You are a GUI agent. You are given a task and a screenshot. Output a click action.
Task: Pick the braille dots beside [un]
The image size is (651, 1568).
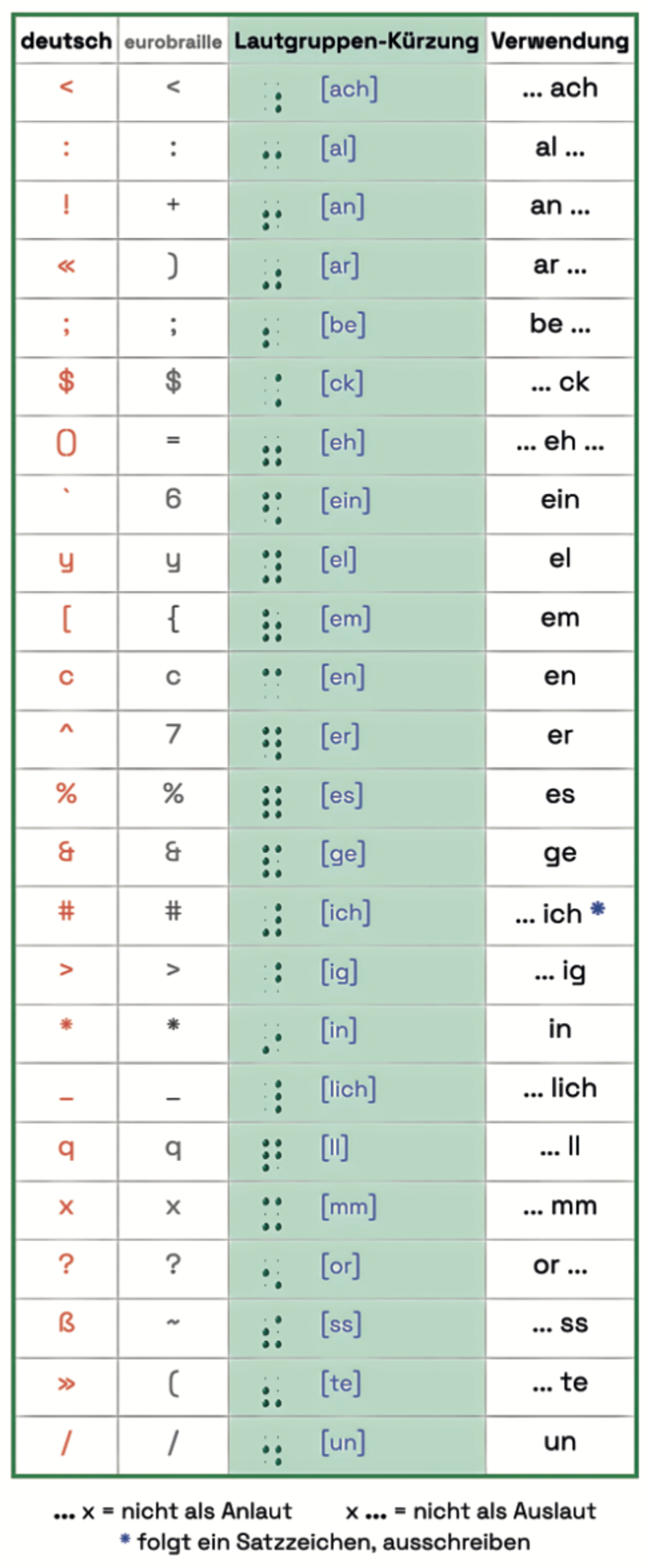pos(272,1450)
